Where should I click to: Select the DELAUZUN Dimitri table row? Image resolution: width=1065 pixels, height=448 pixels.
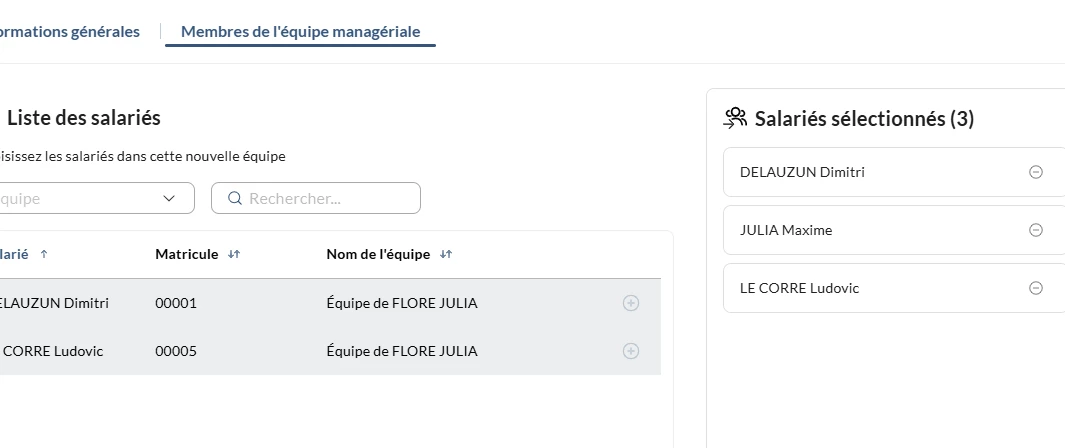tap(300, 303)
